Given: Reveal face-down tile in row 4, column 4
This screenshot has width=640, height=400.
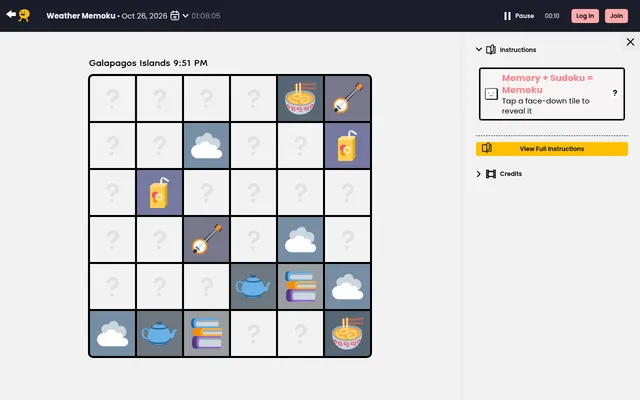Looking at the screenshot, I should pos(253,240).
